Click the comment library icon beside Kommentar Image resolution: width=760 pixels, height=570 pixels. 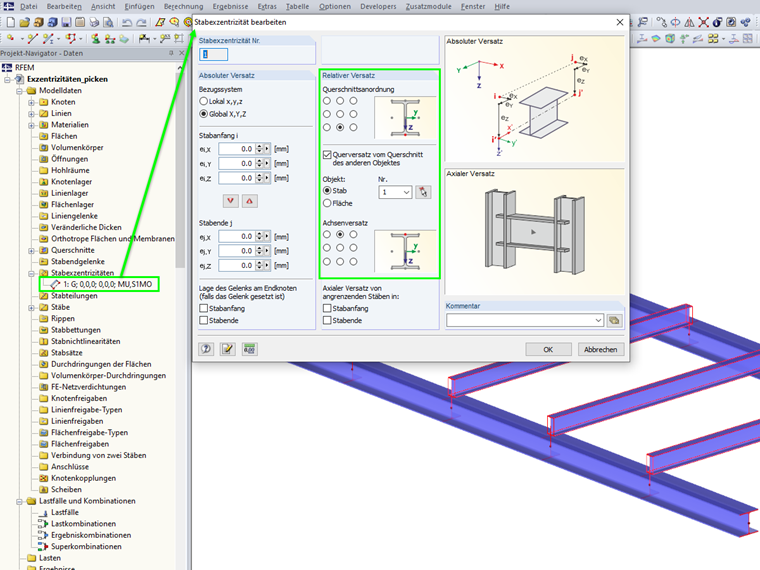614,320
